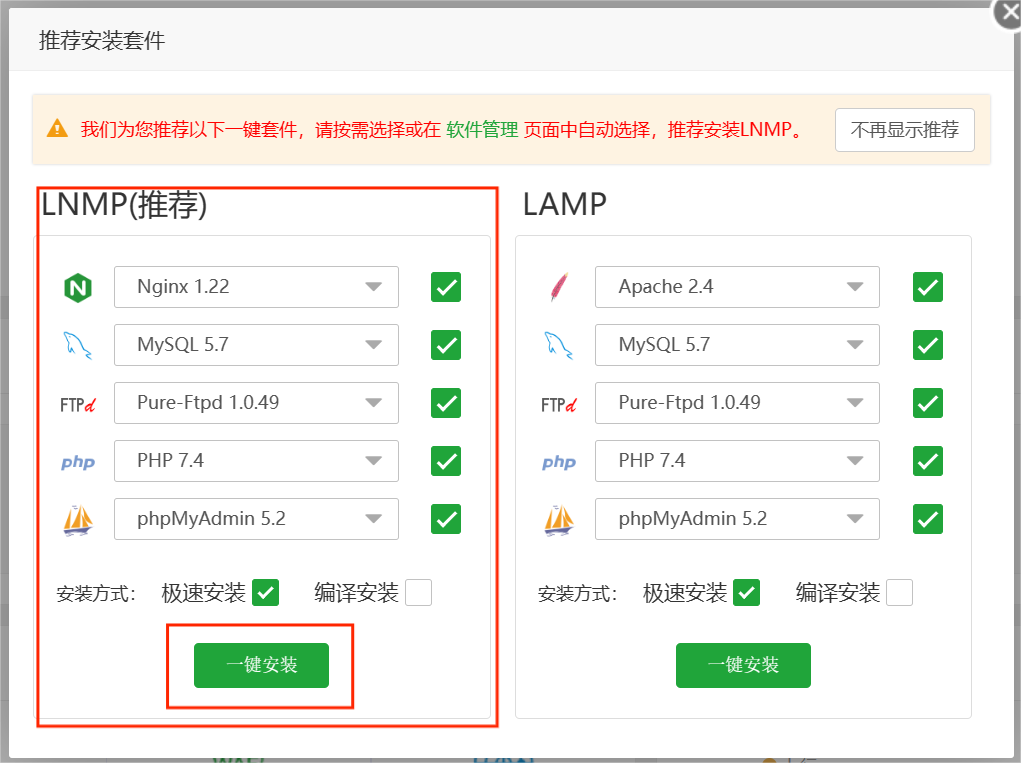Toggle 极速安装 checkbox in LAMP

(746, 592)
